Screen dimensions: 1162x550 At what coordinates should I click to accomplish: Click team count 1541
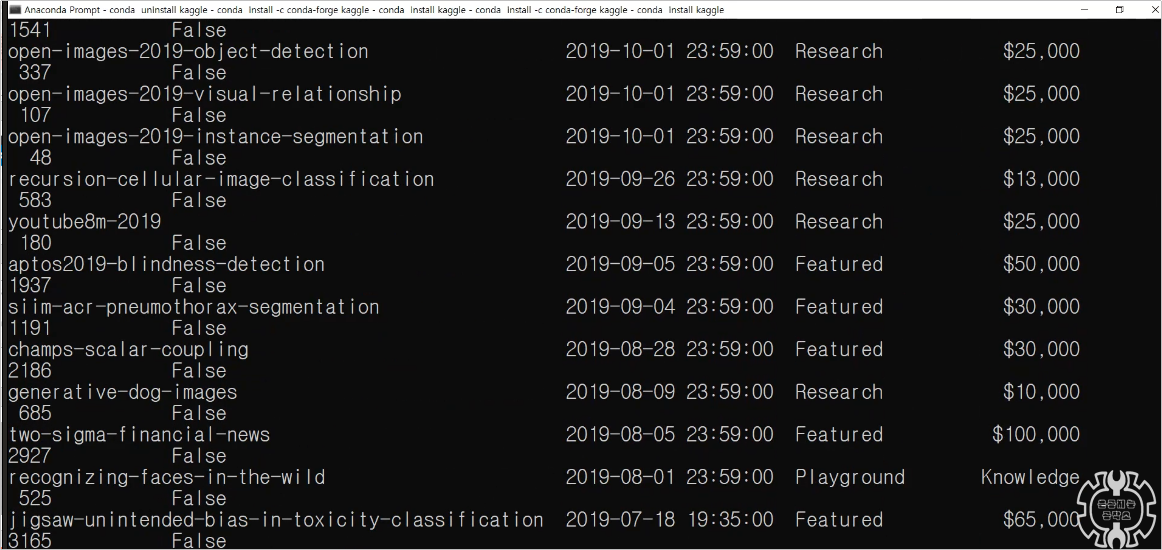30,30
